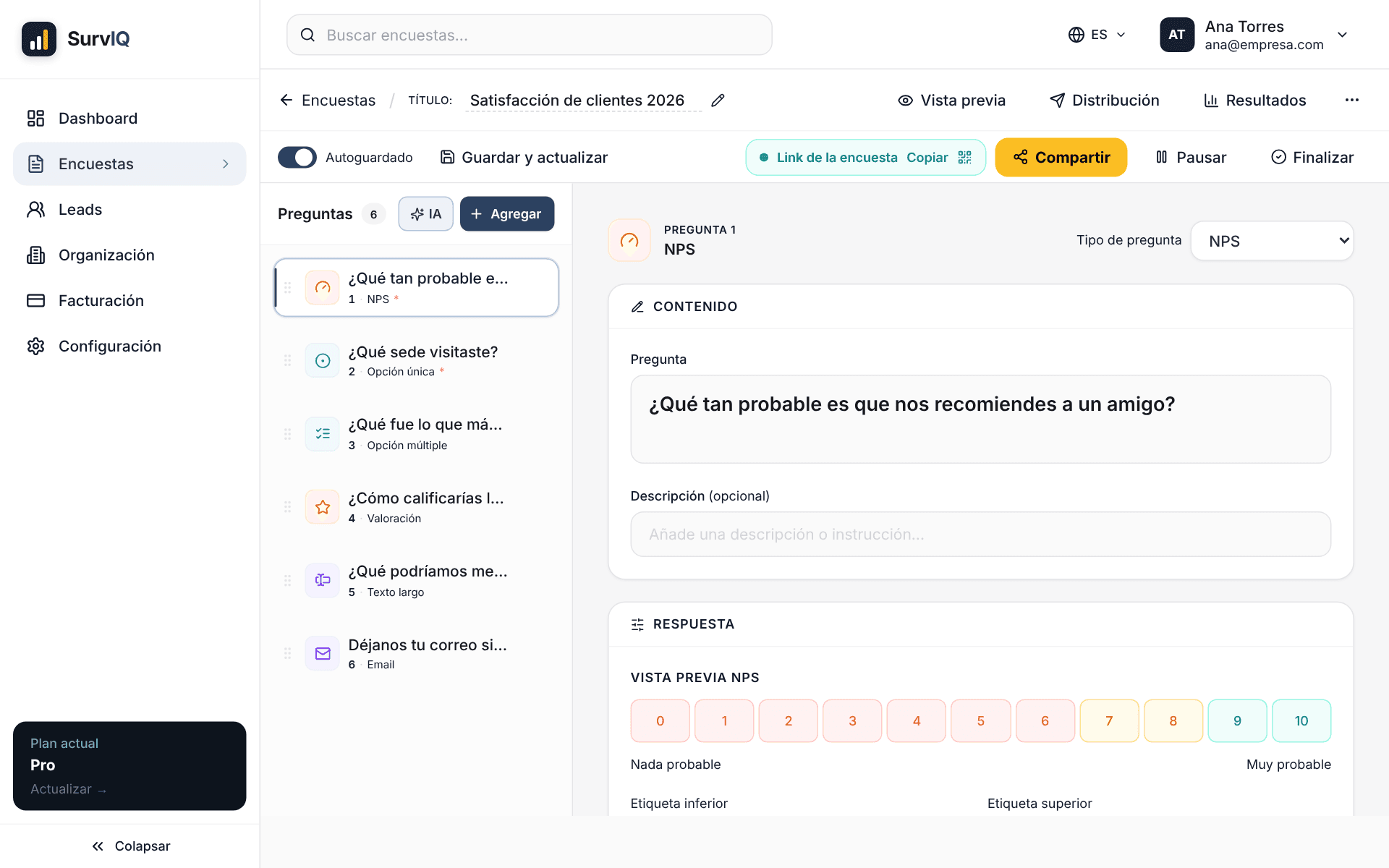
Task: Click the IA generate button
Action: pos(426,214)
